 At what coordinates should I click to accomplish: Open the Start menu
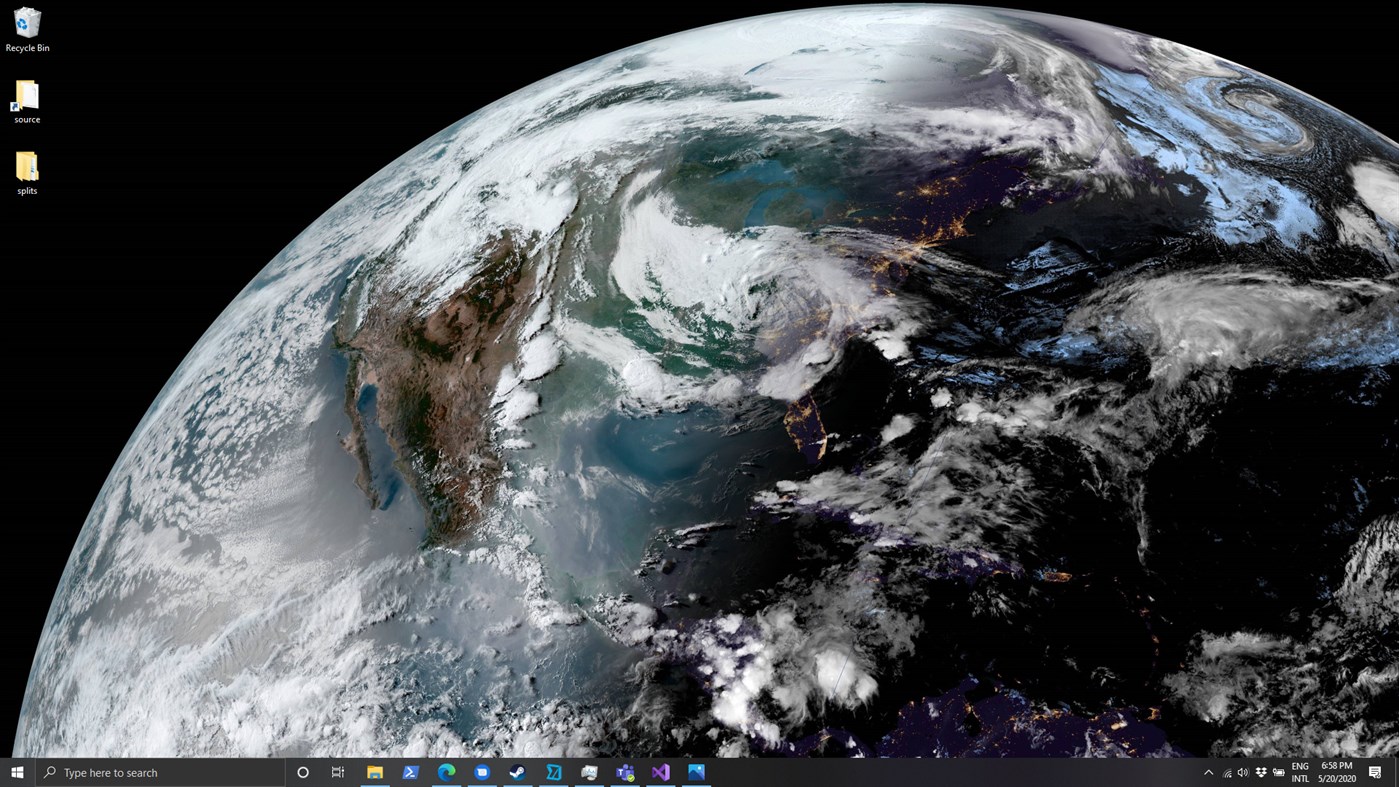(x=15, y=772)
